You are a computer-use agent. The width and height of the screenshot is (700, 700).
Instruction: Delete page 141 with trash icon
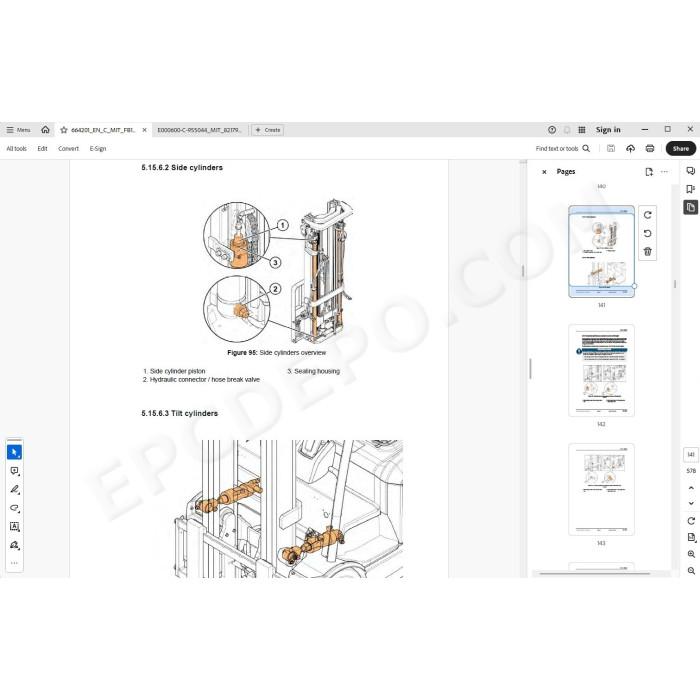(648, 252)
